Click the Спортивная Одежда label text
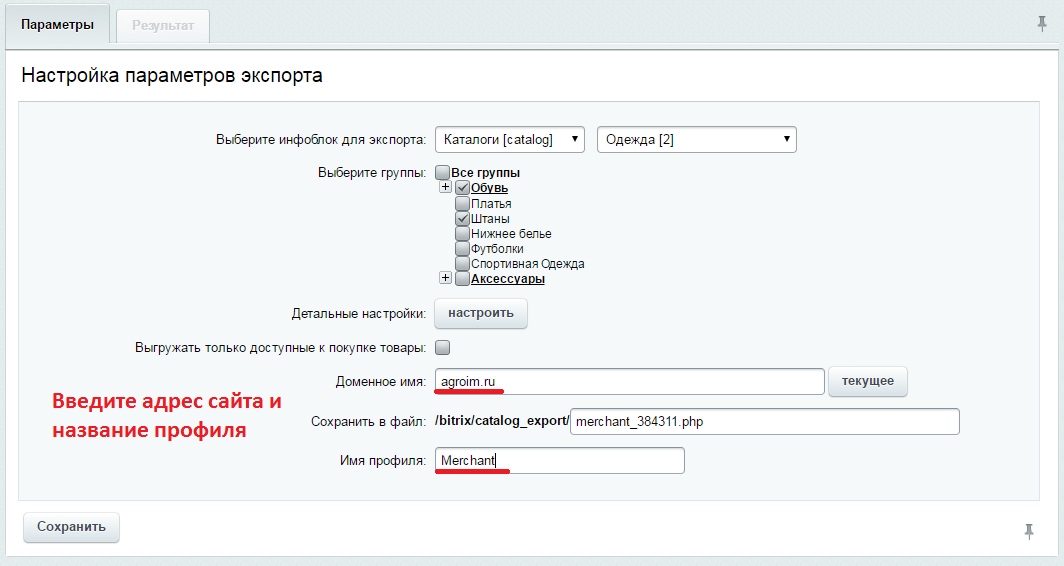The height and width of the screenshot is (566, 1064). pos(527,264)
